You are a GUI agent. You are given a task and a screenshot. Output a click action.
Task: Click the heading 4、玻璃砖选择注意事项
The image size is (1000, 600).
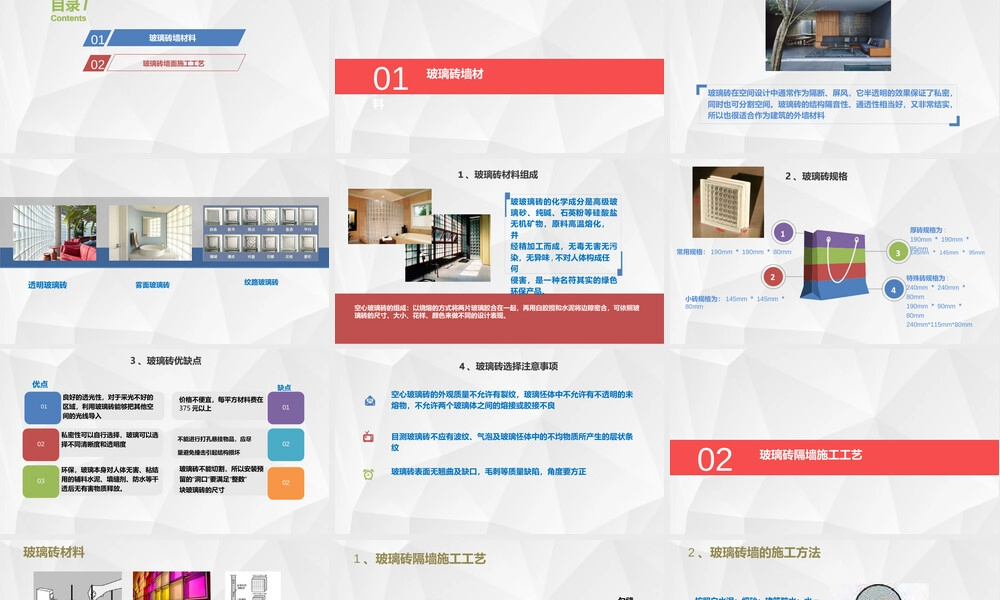coord(508,366)
